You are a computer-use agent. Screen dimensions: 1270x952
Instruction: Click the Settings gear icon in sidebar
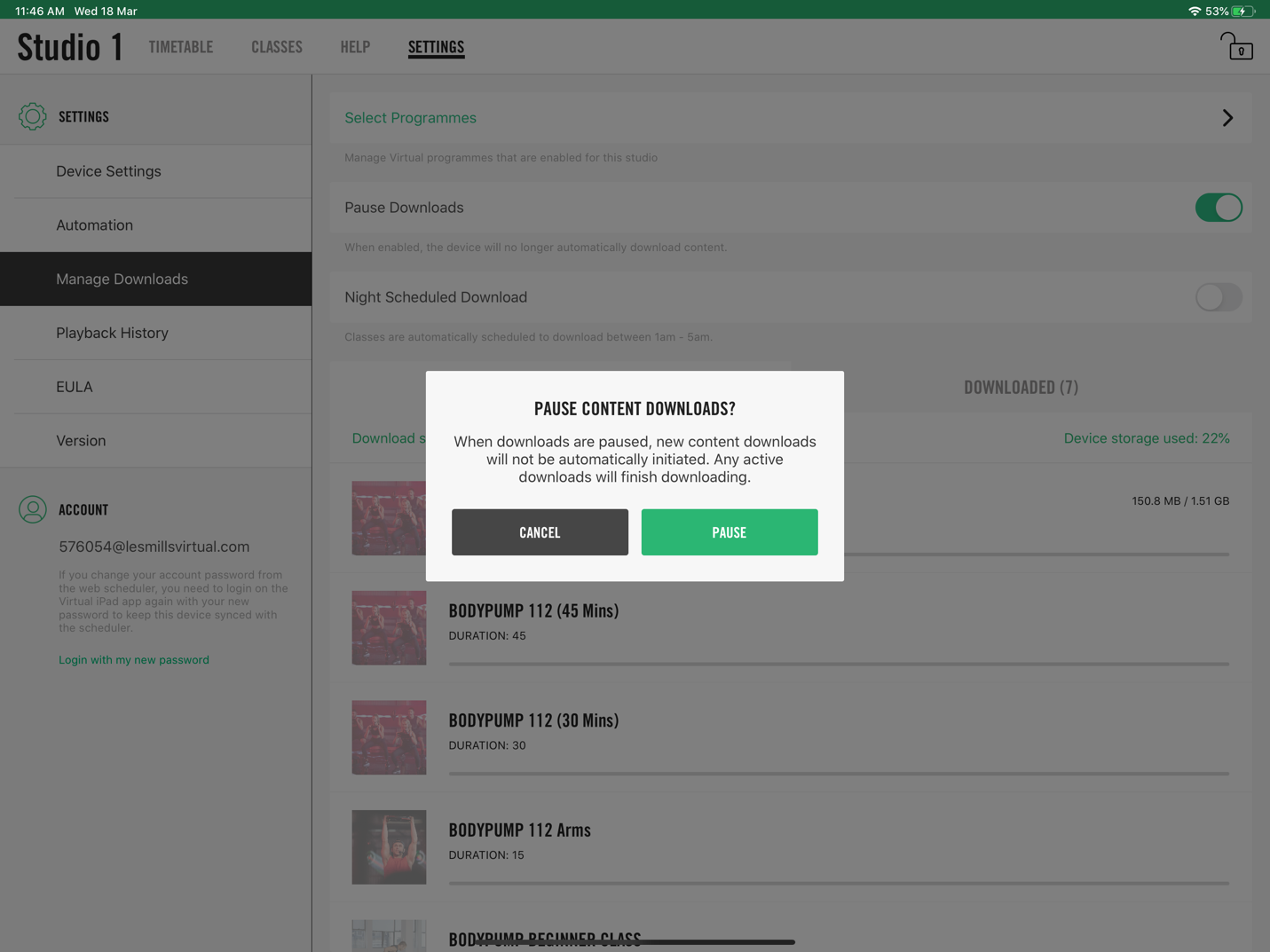[x=33, y=116]
